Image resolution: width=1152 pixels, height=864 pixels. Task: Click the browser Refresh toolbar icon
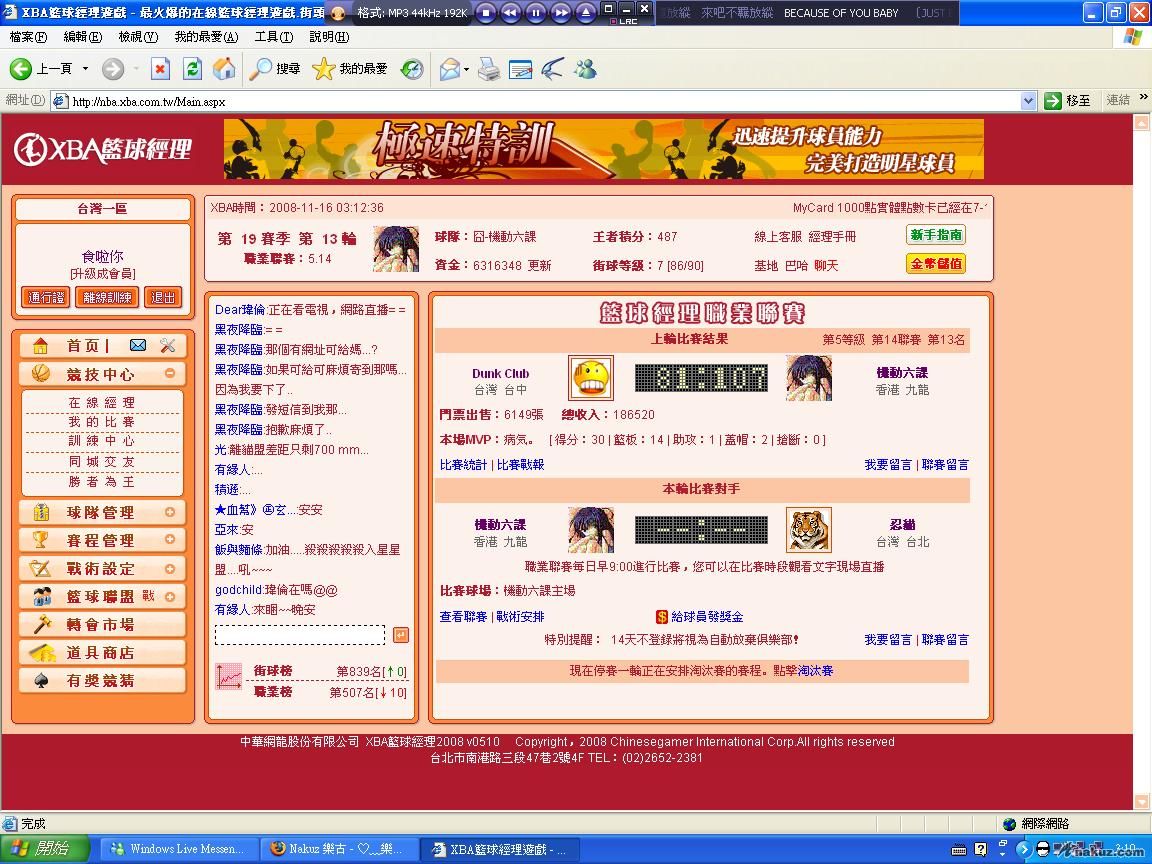click(x=193, y=69)
